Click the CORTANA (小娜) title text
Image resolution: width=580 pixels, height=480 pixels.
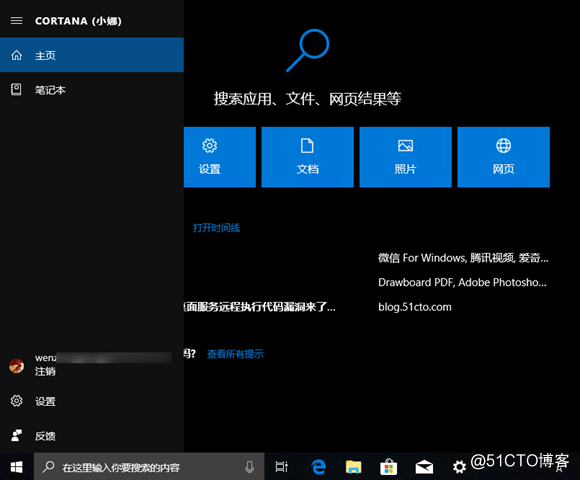[x=78, y=21]
